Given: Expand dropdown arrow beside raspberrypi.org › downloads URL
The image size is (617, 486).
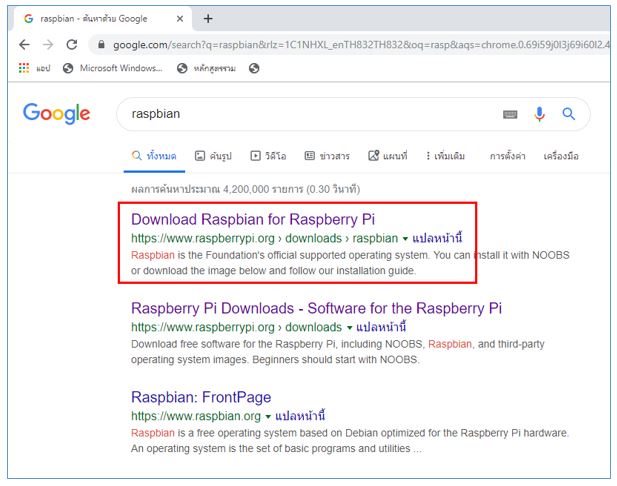Looking at the screenshot, I should [349, 328].
